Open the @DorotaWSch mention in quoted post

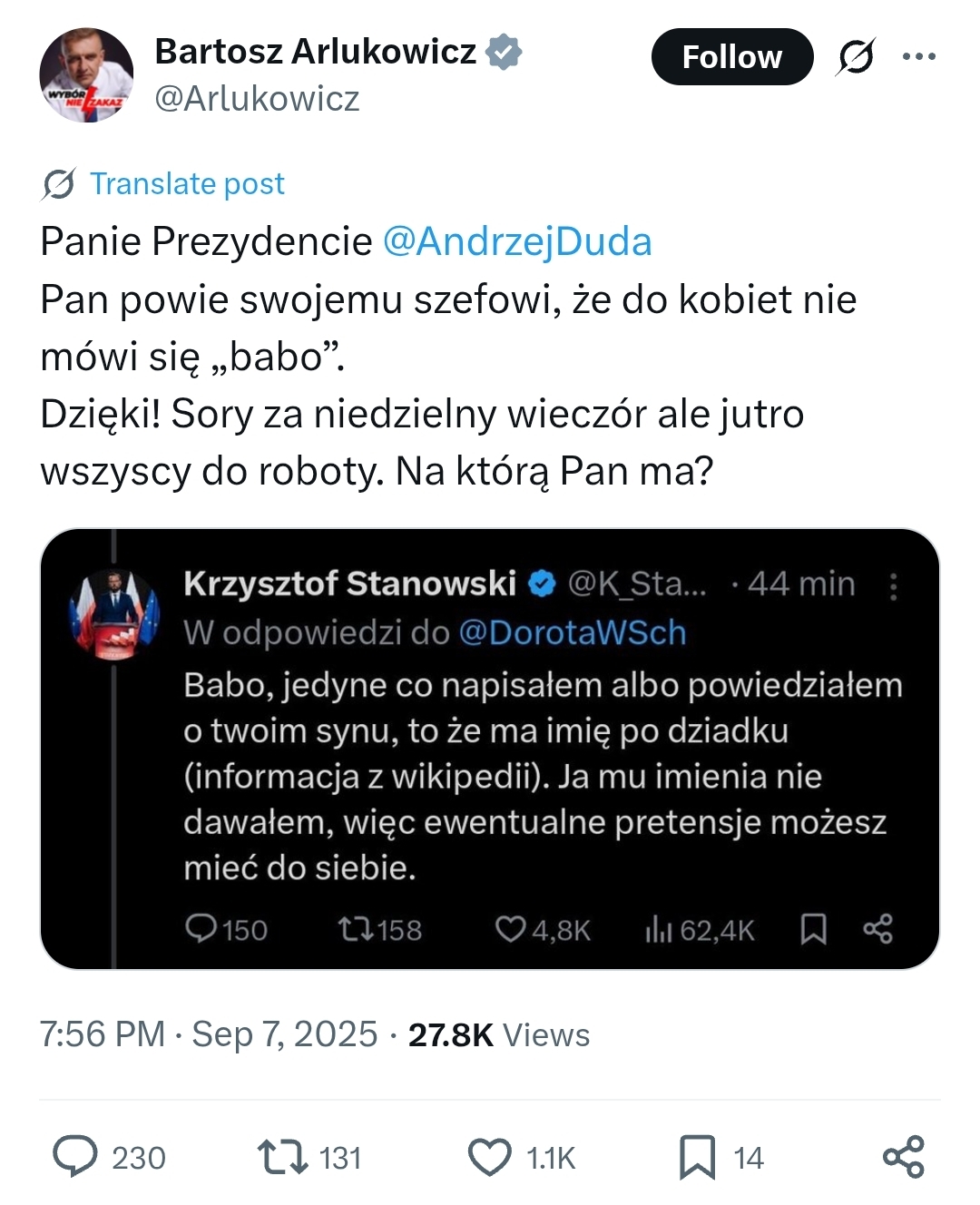point(572,632)
